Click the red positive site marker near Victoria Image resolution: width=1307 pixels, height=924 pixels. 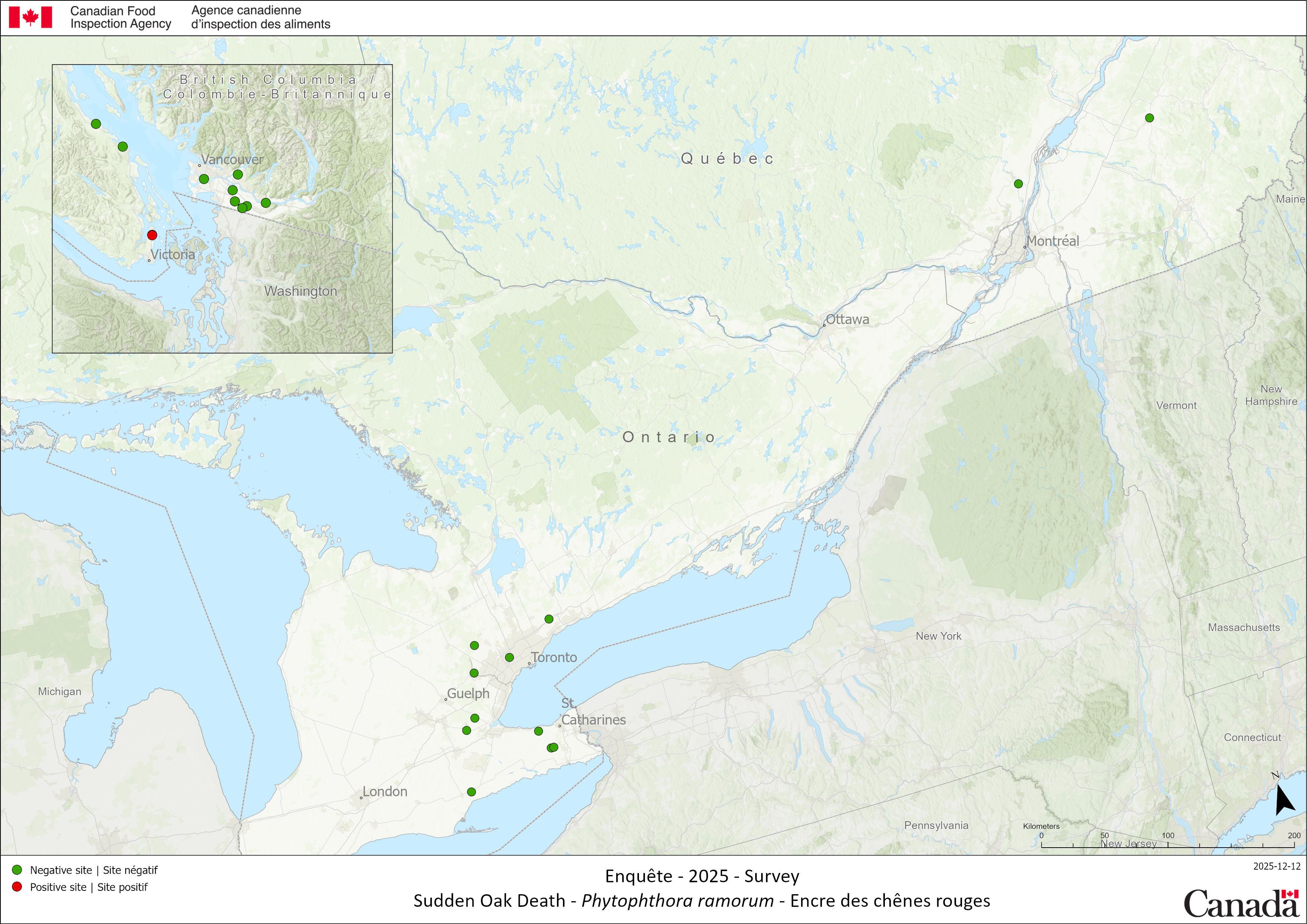click(152, 235)
